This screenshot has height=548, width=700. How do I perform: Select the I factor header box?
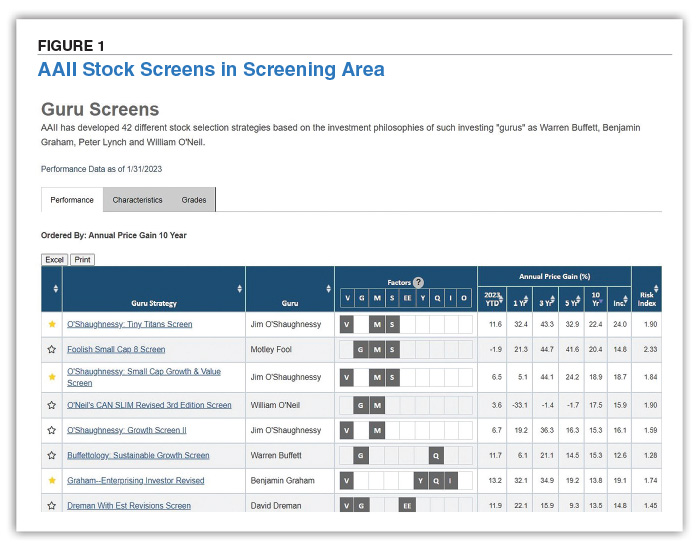coord(451,298)
